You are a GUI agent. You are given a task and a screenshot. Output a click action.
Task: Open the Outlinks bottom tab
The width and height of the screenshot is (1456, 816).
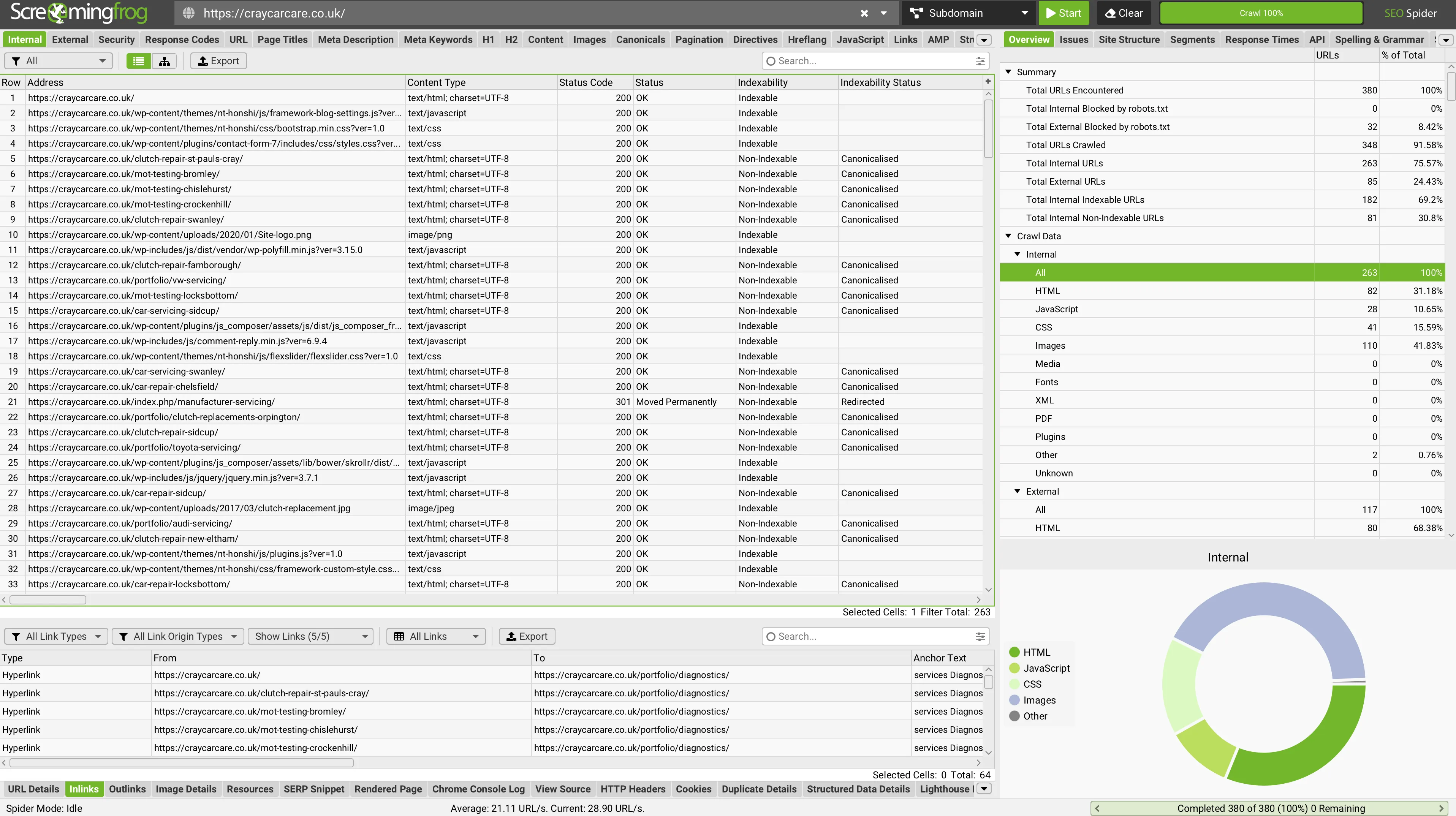coord(127,789)
